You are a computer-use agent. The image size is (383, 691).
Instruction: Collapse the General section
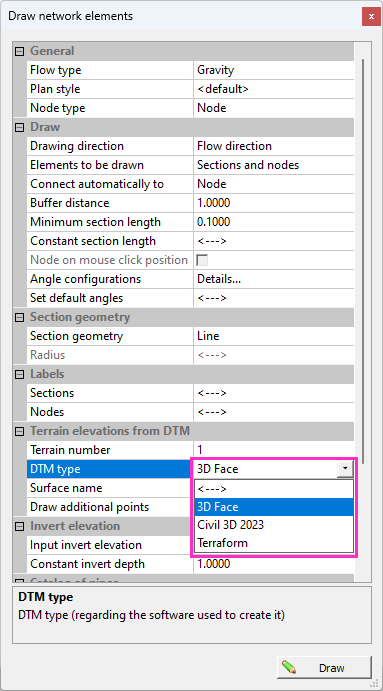click(x=19, y=51)
